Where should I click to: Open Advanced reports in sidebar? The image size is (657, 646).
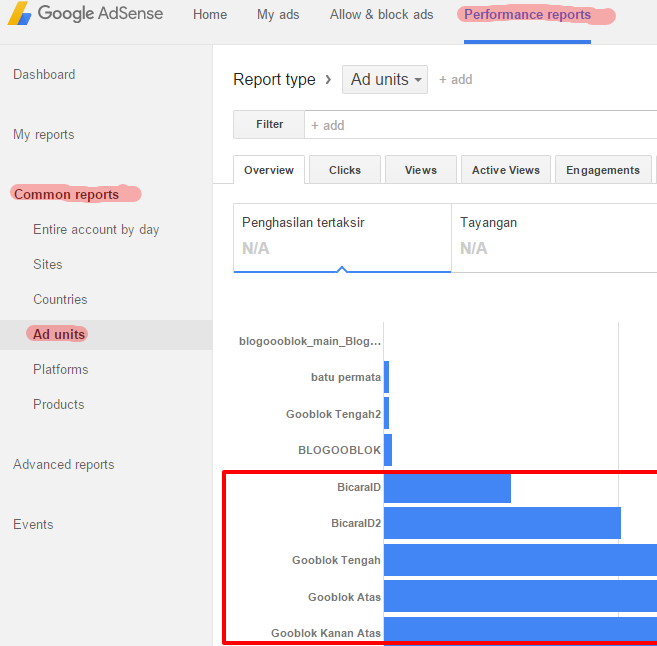click(64, 465)
